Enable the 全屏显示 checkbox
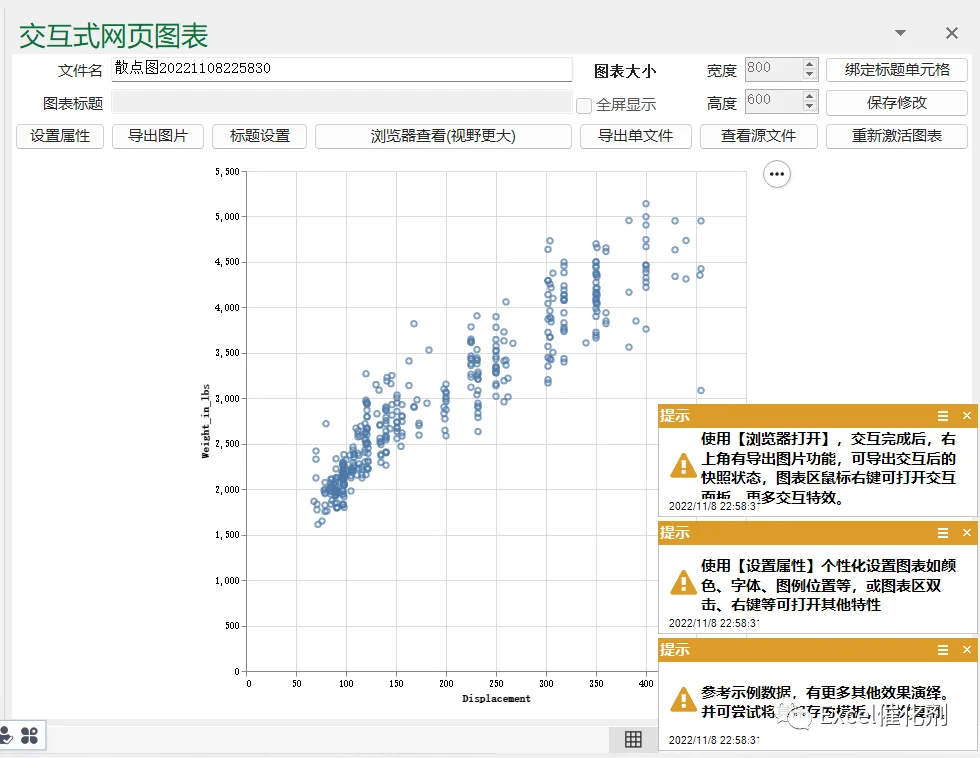Image resolution: width=980 pixels, height=758 pixels. pyautogui.click(x=584, y=105)
